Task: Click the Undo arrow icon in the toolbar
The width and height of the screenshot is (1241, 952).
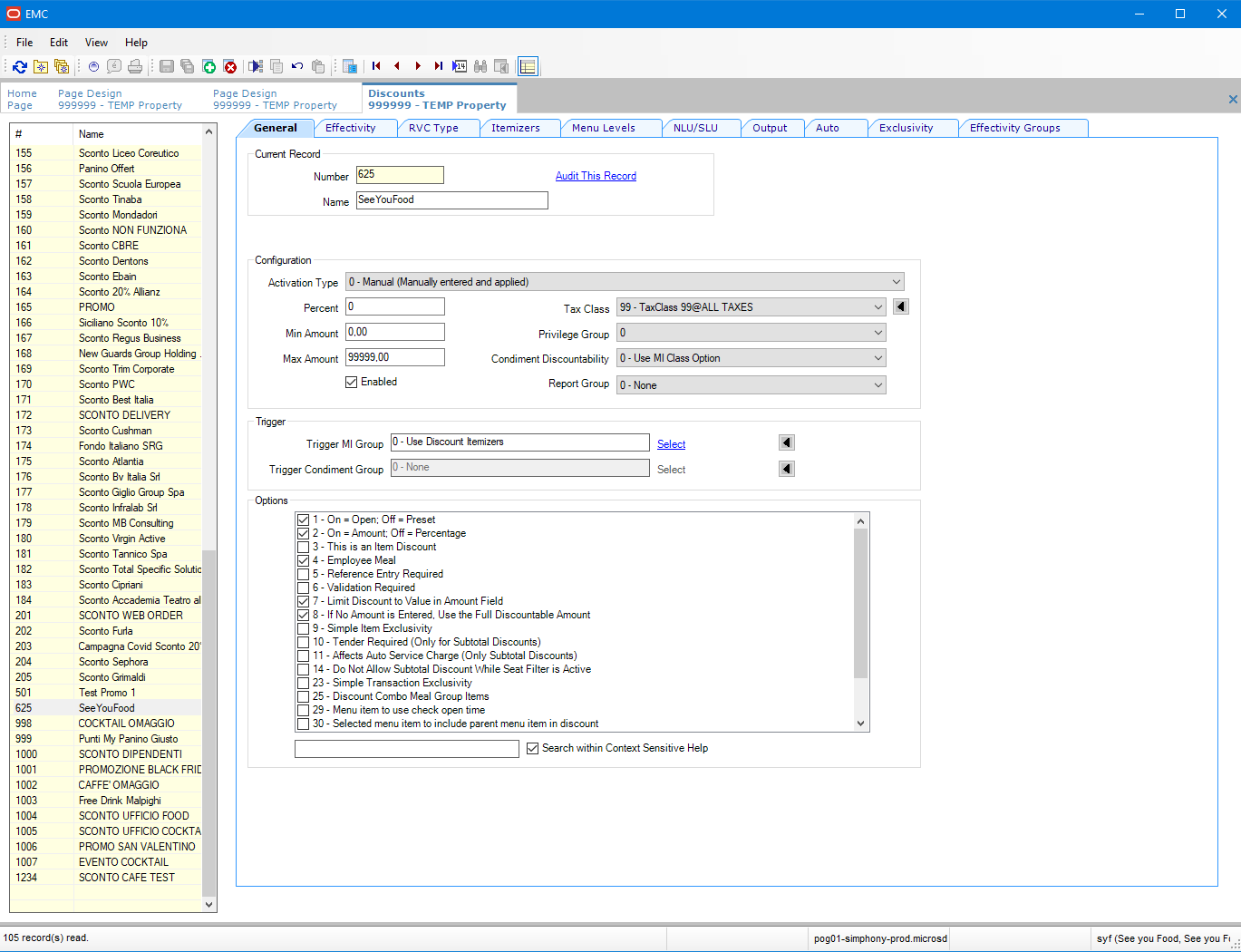Action: pos(297,66)
